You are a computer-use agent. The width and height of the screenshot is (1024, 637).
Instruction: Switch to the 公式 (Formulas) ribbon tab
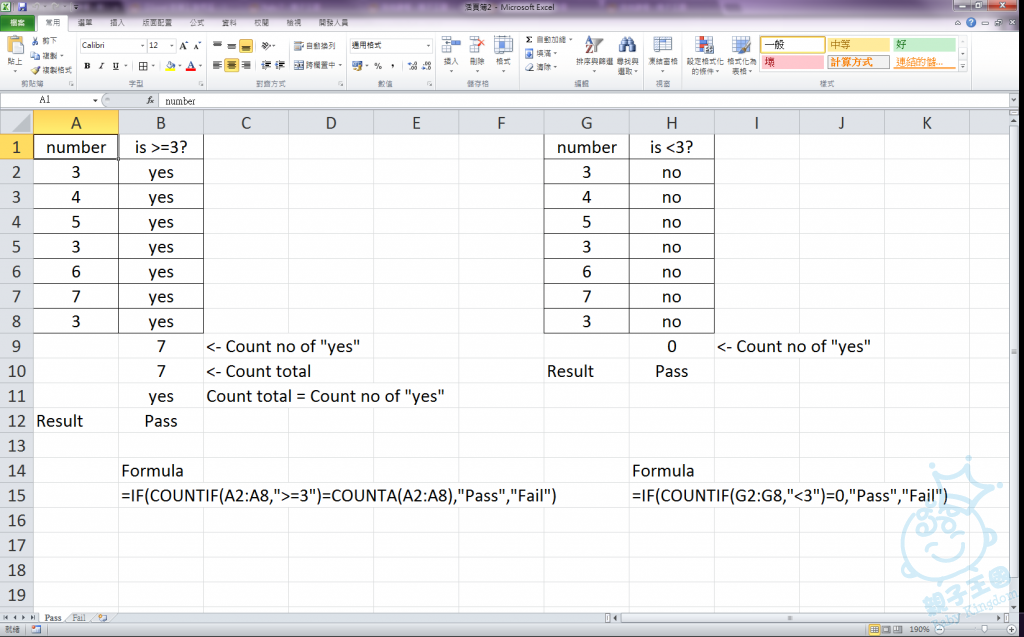tap(197, 21)
